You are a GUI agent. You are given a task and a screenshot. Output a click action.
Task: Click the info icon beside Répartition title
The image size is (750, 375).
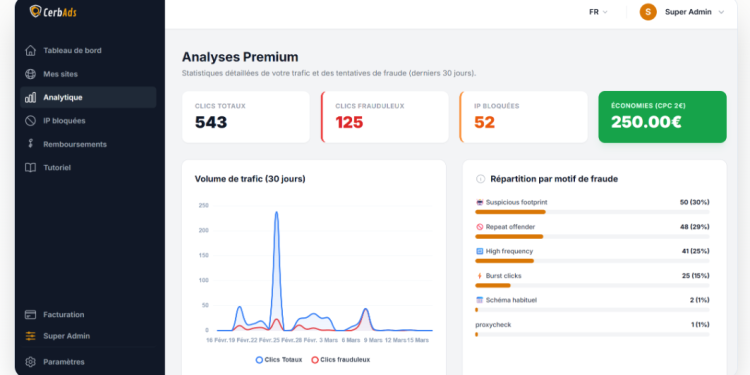click(x=480, y=179)
